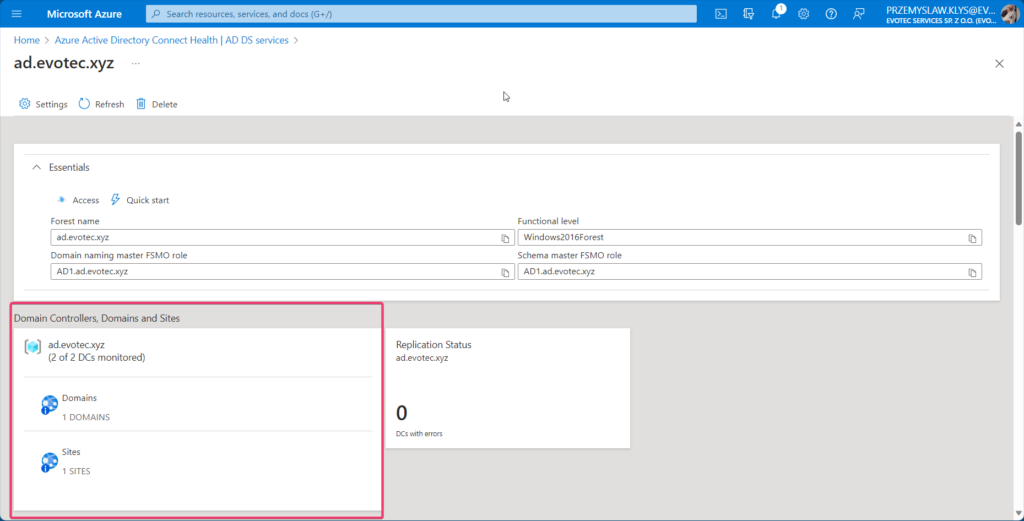Open the Feedback icon in header
This screenshot has width=1024, height=521.
(858, 14)
